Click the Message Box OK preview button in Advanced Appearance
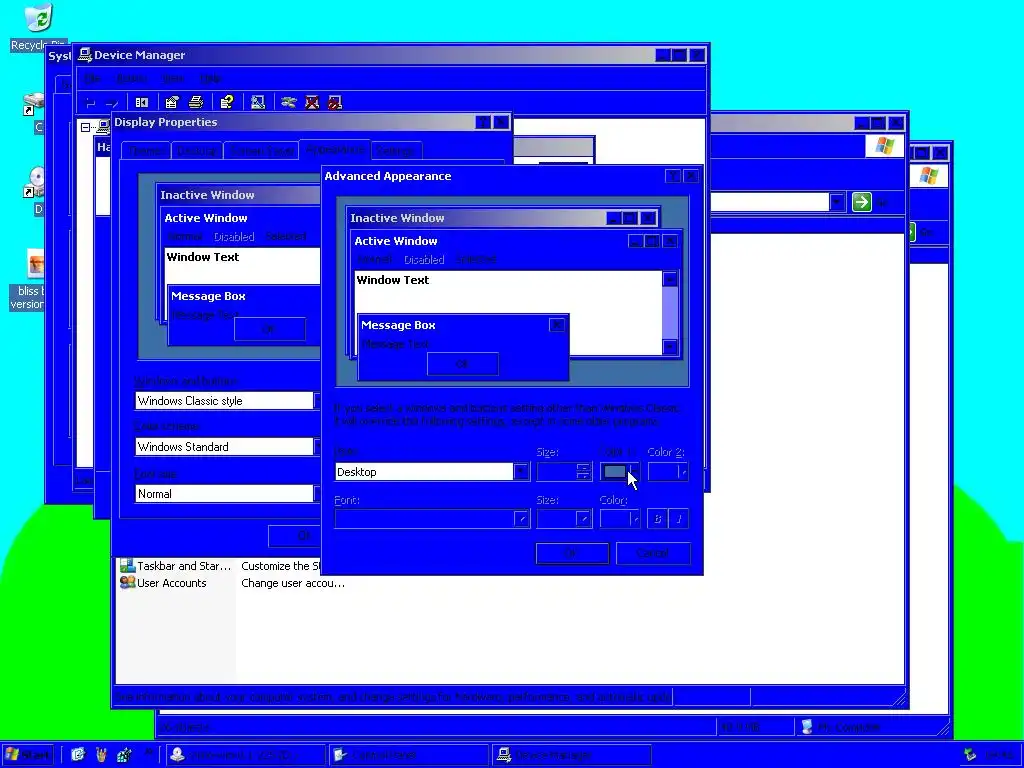1024x768 pixels. pos(462,364)
